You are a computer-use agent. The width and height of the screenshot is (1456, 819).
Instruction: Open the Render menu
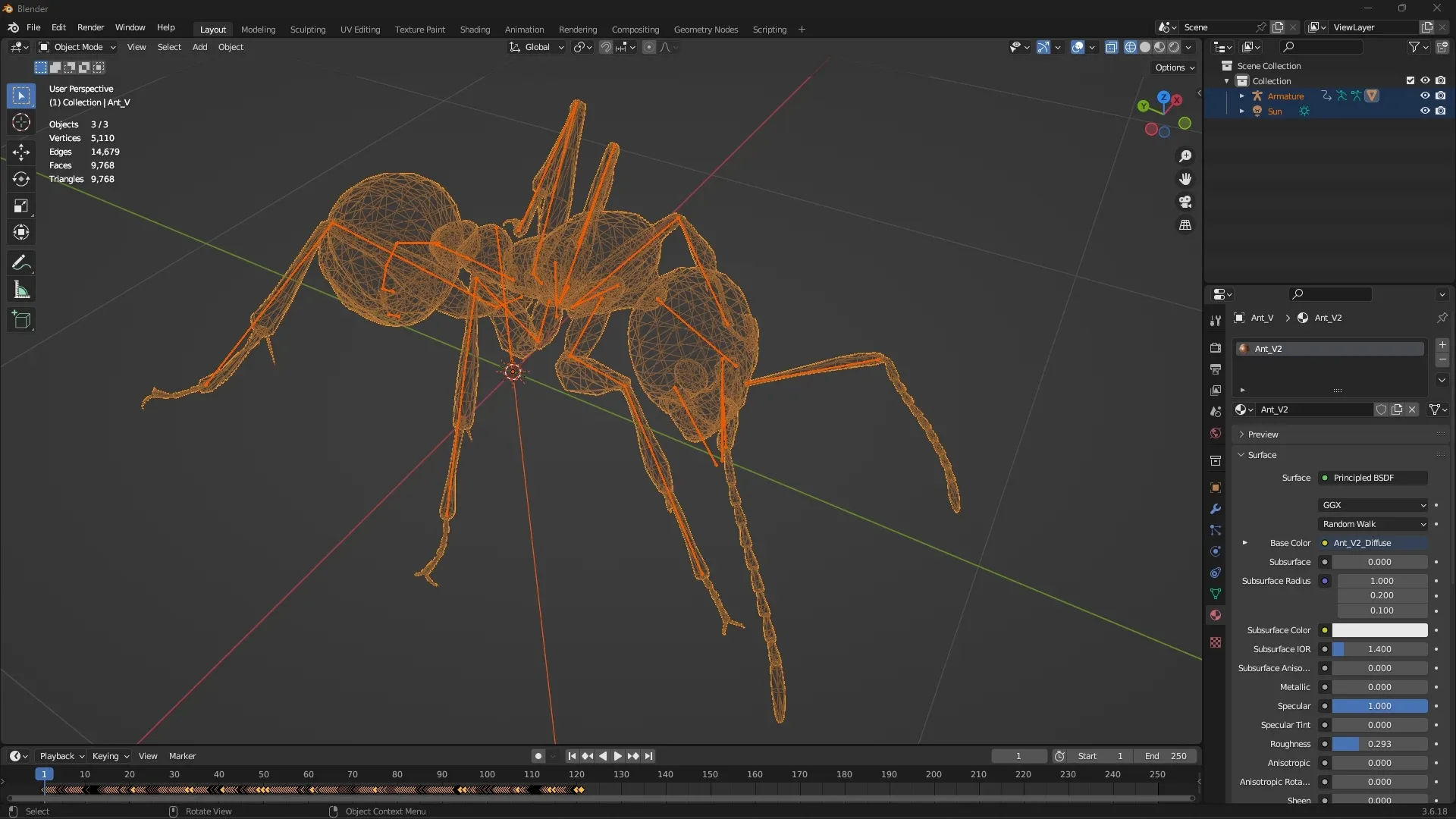click(x=90, y=27)
